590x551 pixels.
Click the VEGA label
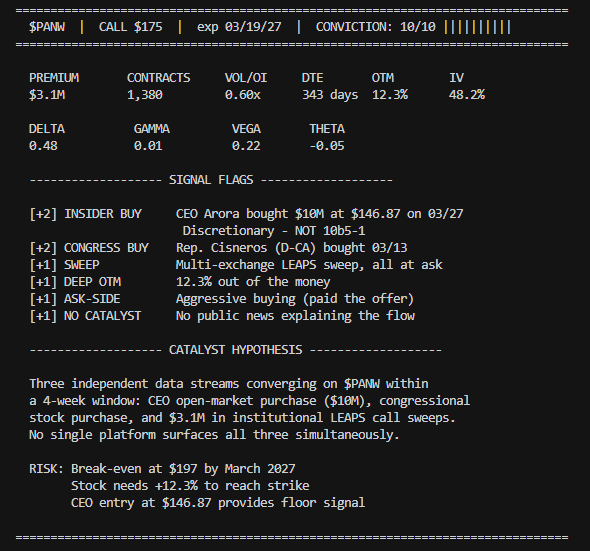pos(246,129)
